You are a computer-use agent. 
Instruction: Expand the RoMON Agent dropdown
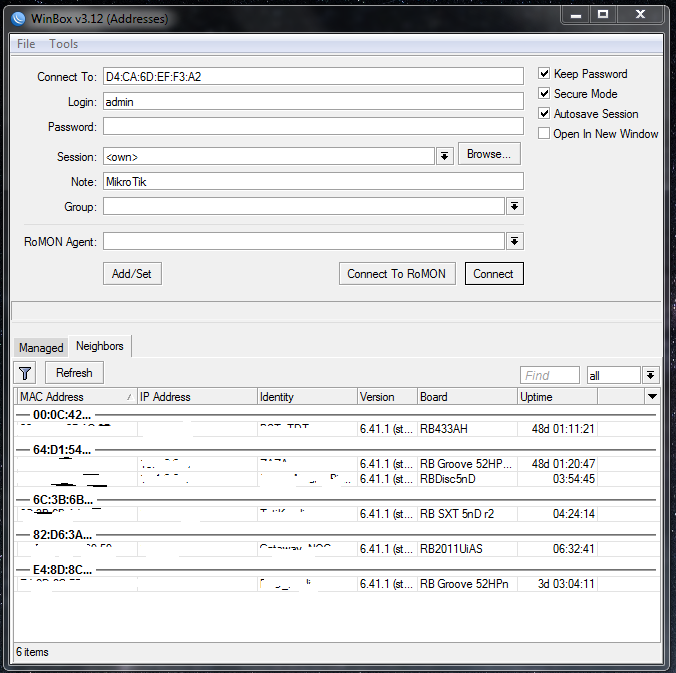pos(515,241)
